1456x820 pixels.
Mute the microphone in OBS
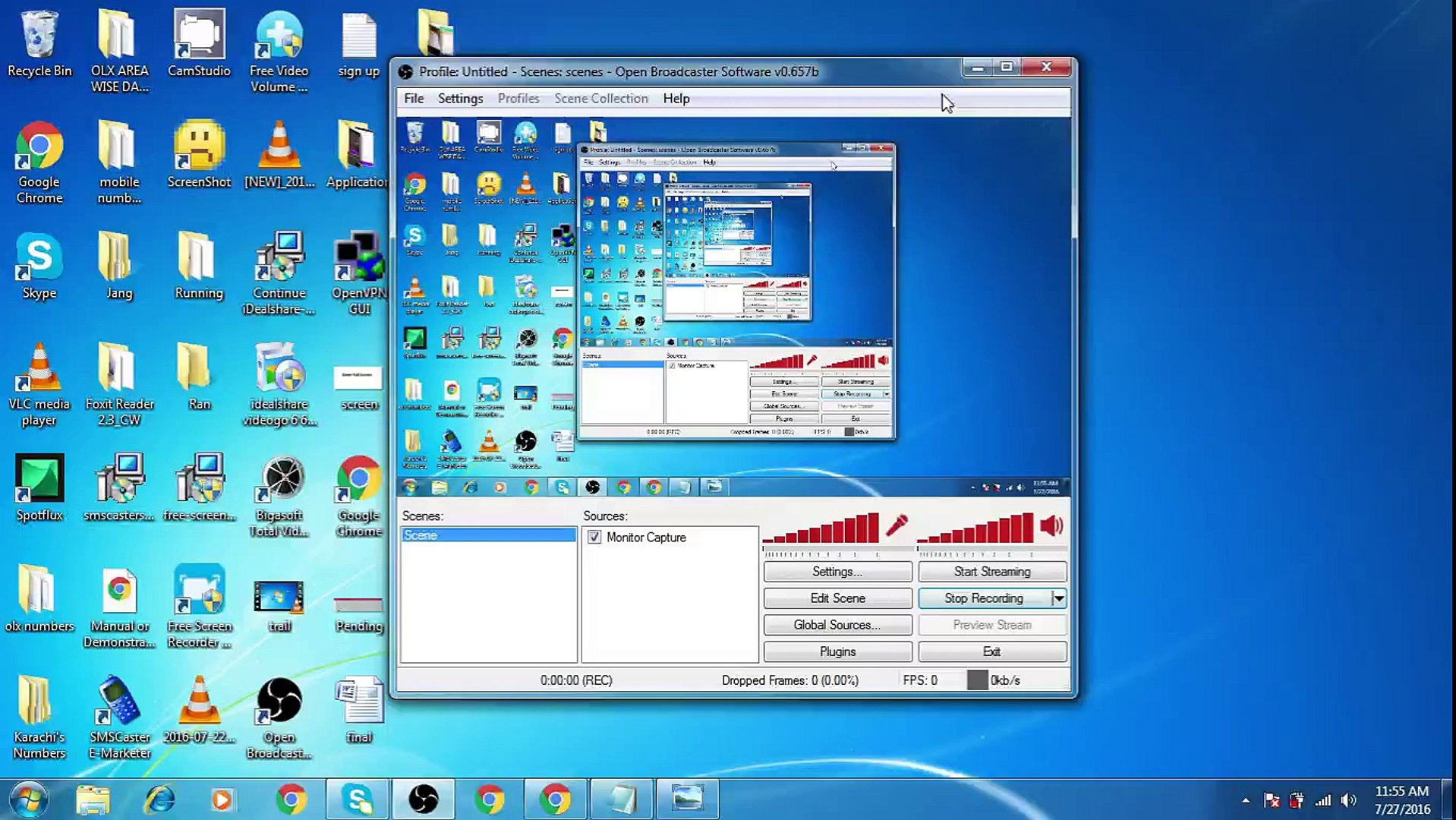(897, 525)
